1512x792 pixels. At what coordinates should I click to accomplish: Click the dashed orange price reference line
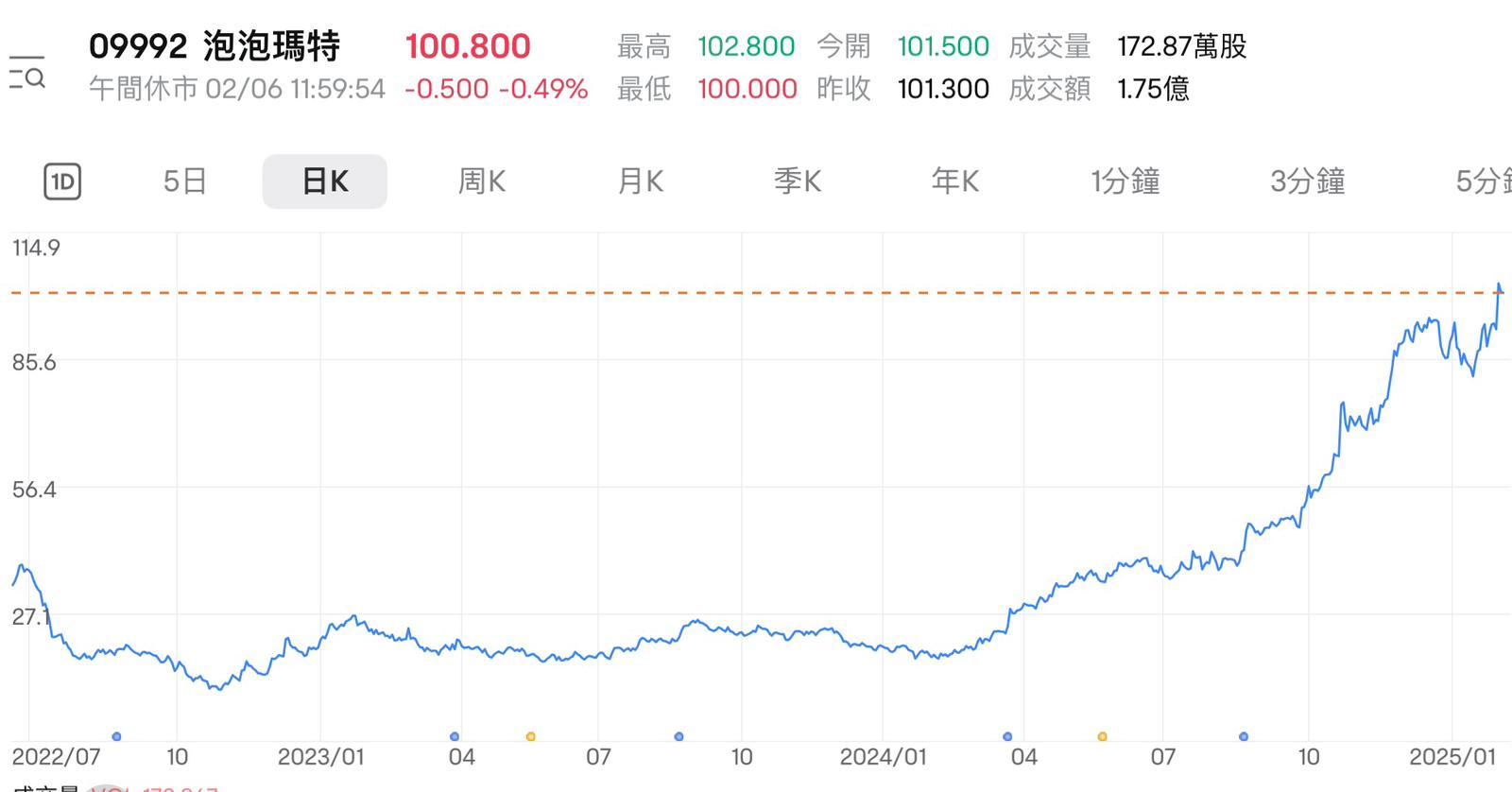(661, 294)
